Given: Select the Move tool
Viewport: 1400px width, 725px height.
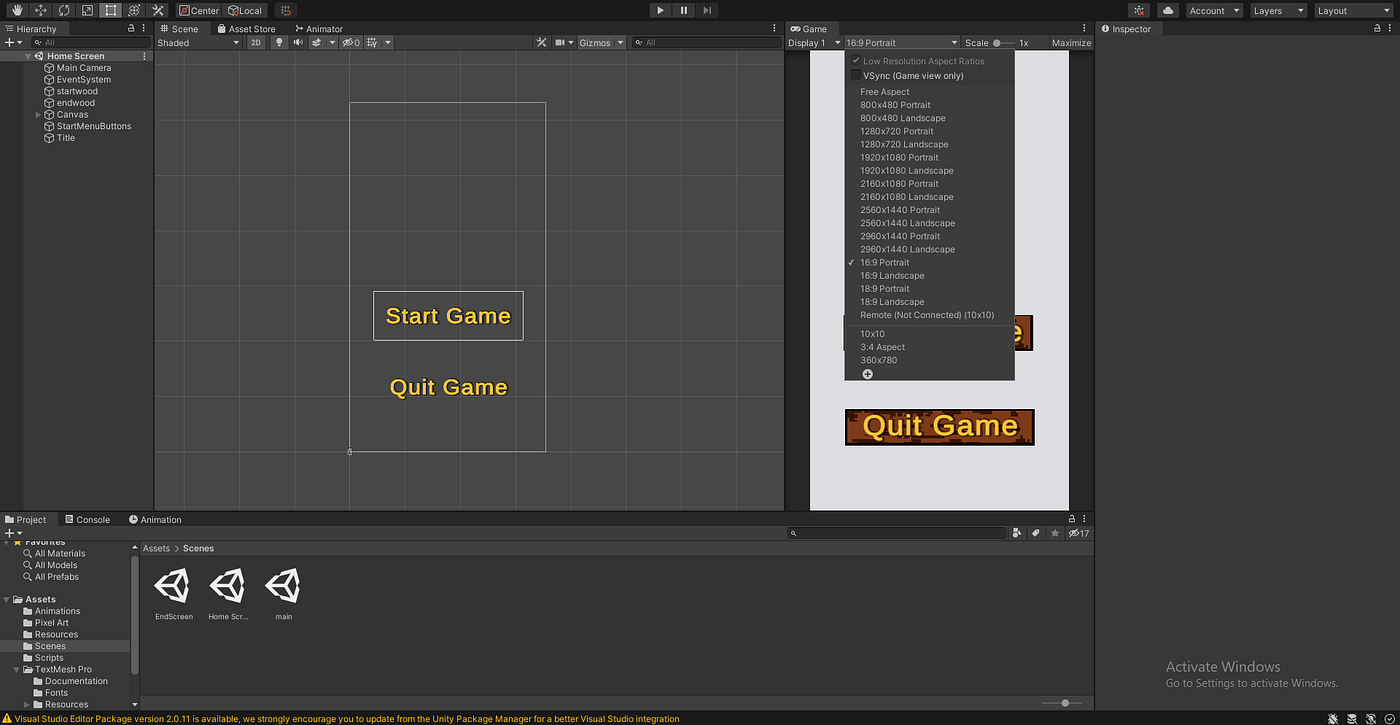Looking at the screenshot, I should [x=41, y=10].
